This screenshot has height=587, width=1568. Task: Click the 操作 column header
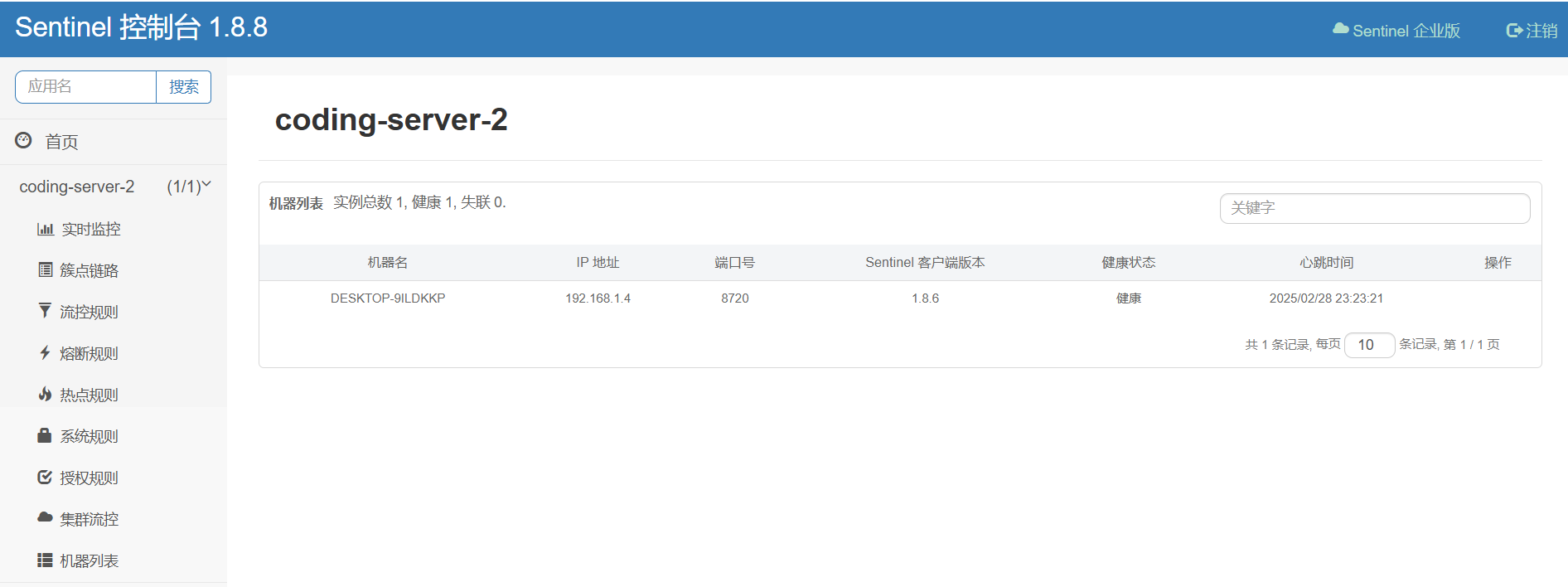(1498, 263)
